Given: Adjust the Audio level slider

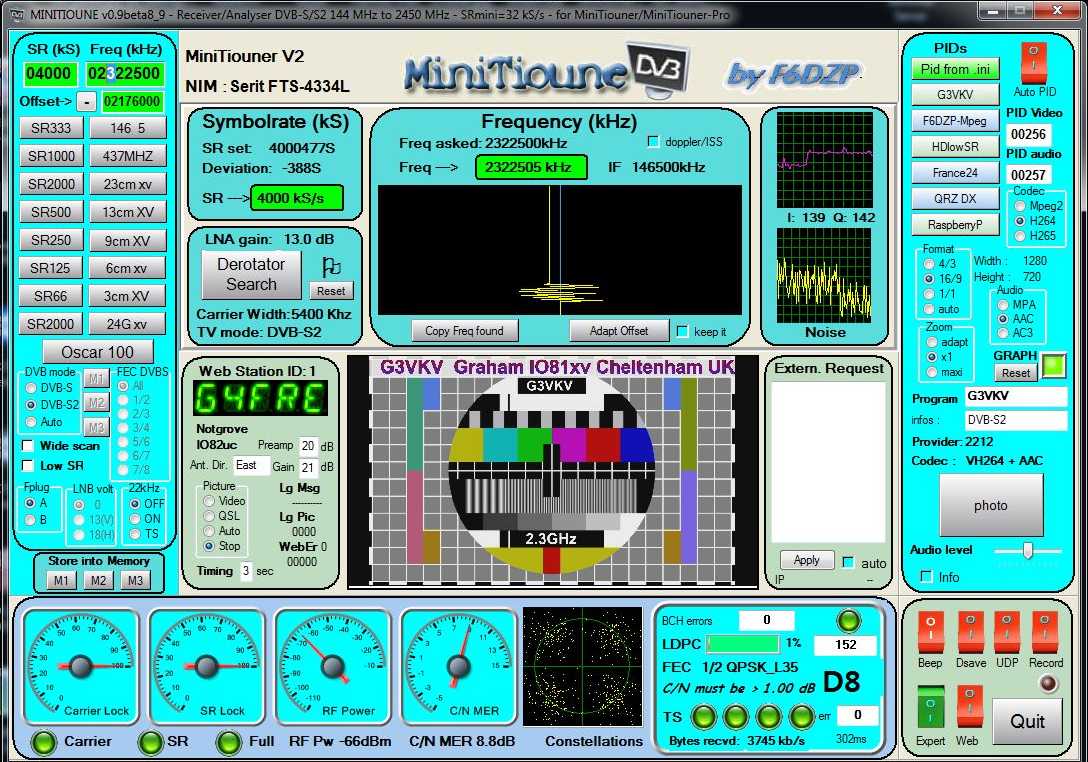Looking at the screenshot, I should point(1028,551).
